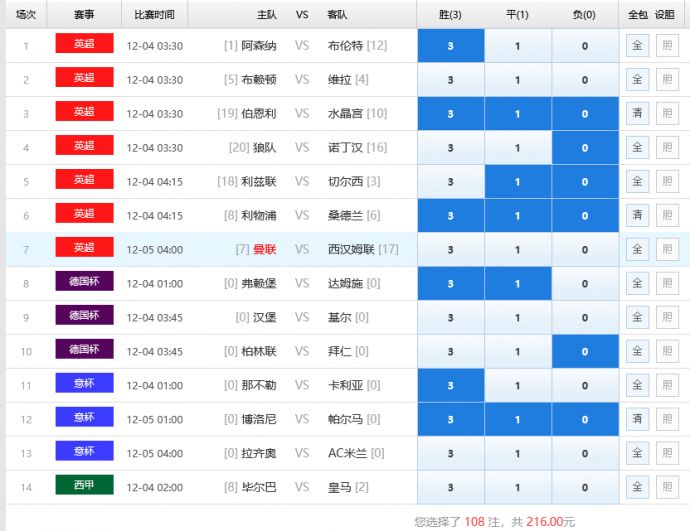Deselect loss (0) for 柏林联 vs 拜仁
The width and height of the screenshot is (690, 531).
tap(585, 352)
